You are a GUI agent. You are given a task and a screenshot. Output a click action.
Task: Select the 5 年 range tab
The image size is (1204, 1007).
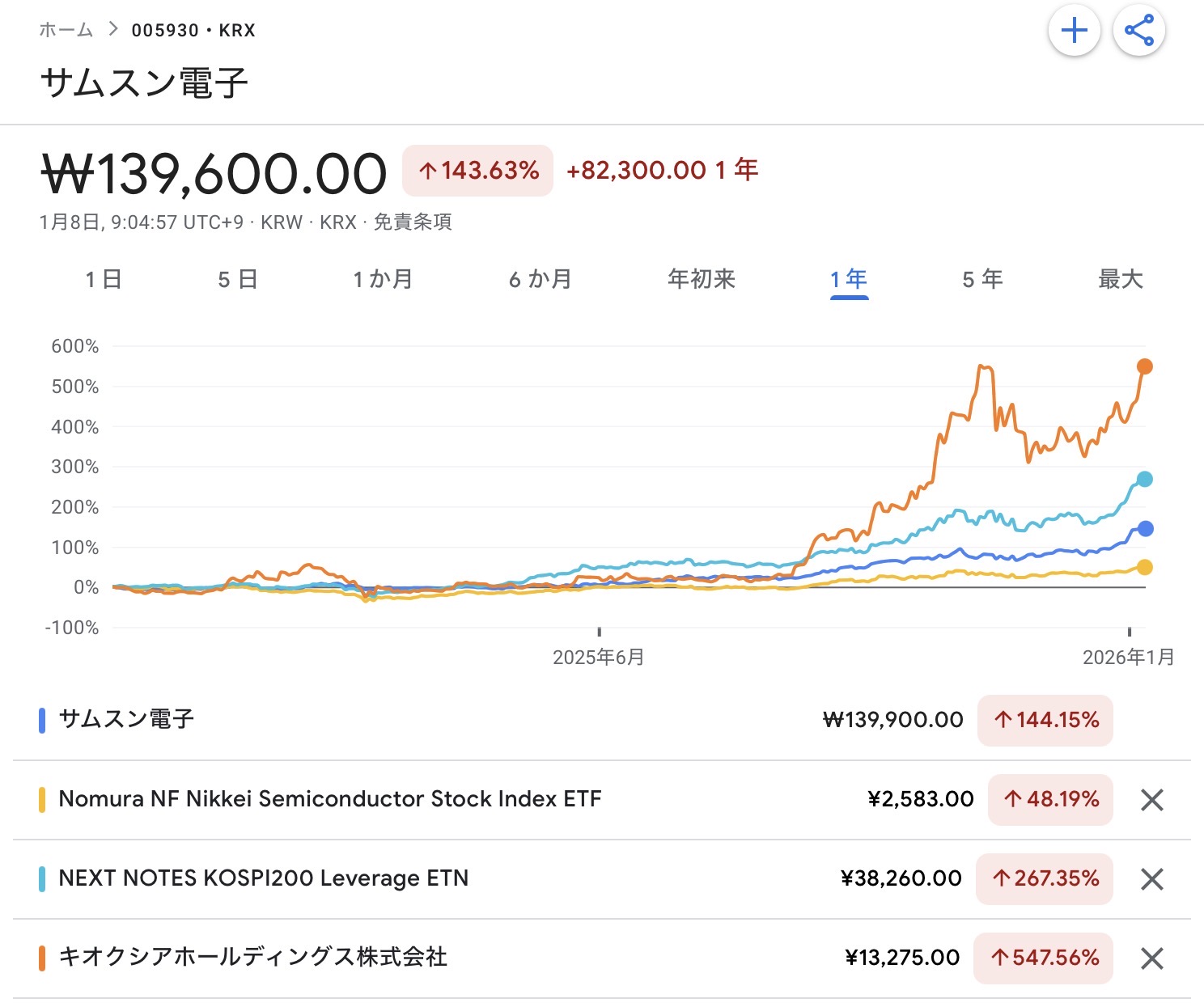pos(982,280)
